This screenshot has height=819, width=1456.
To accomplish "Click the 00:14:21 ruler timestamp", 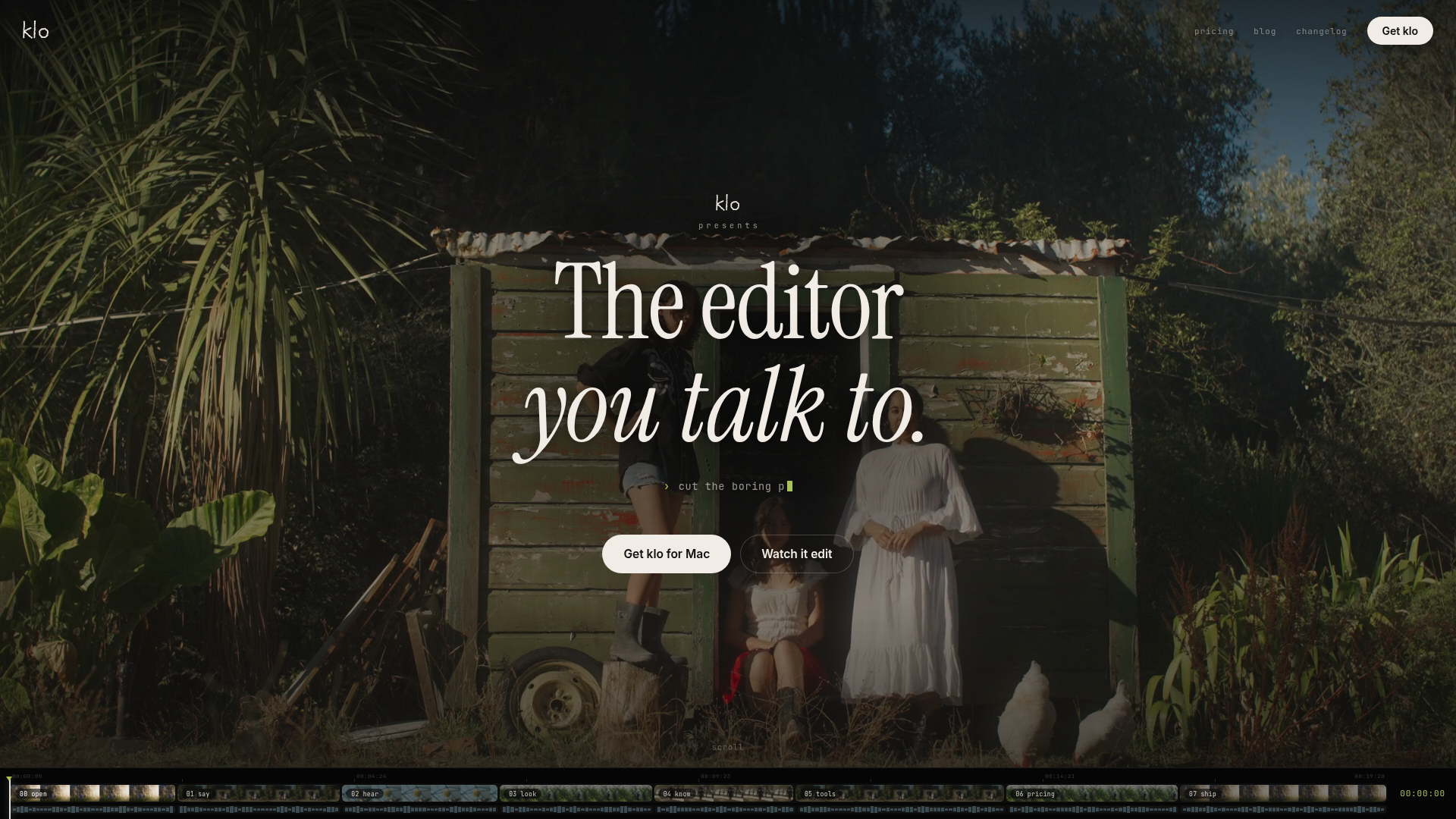I will pos(1059,777).
